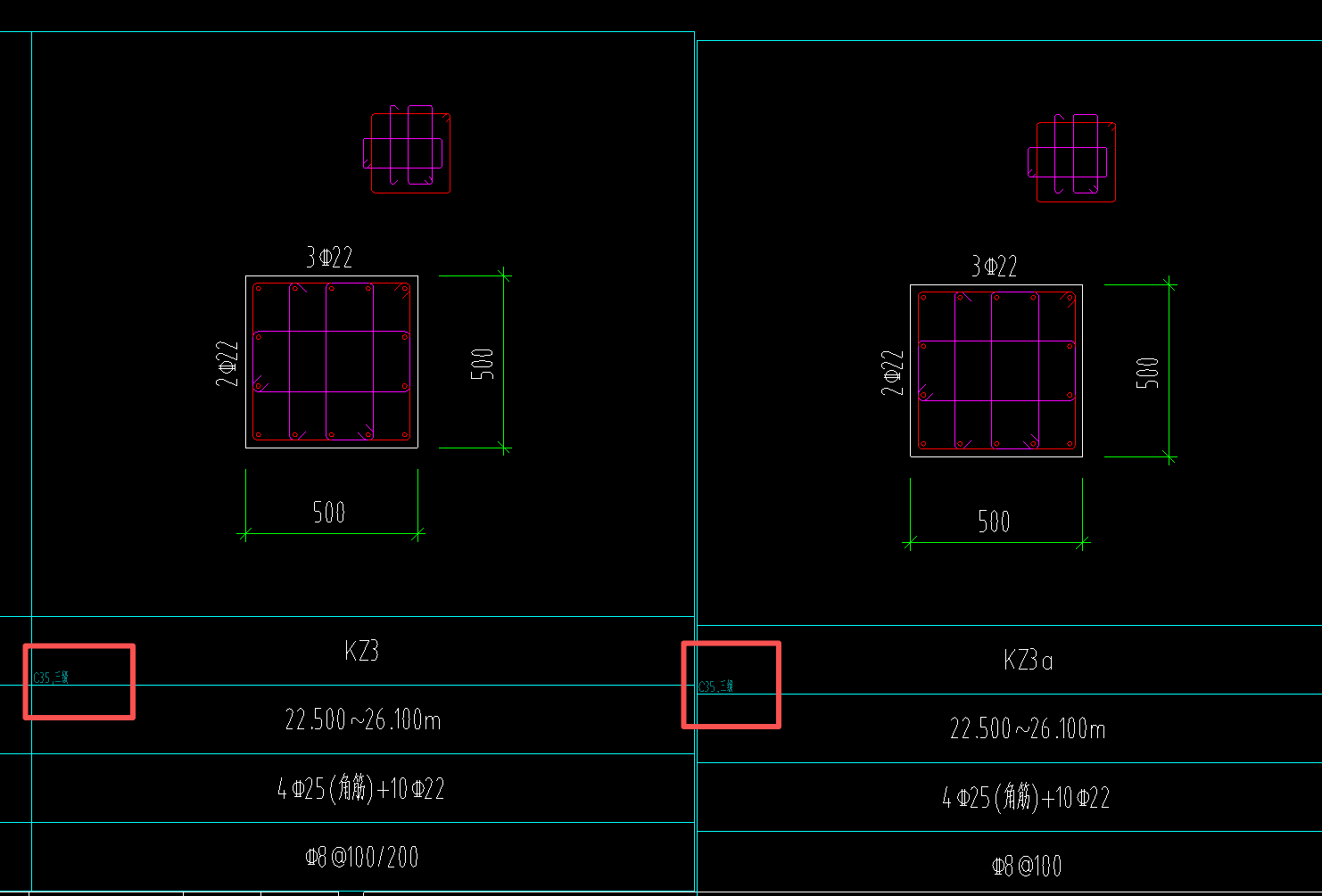
Task: Select the KZ3a column label text
Action: coord(1028,661)
